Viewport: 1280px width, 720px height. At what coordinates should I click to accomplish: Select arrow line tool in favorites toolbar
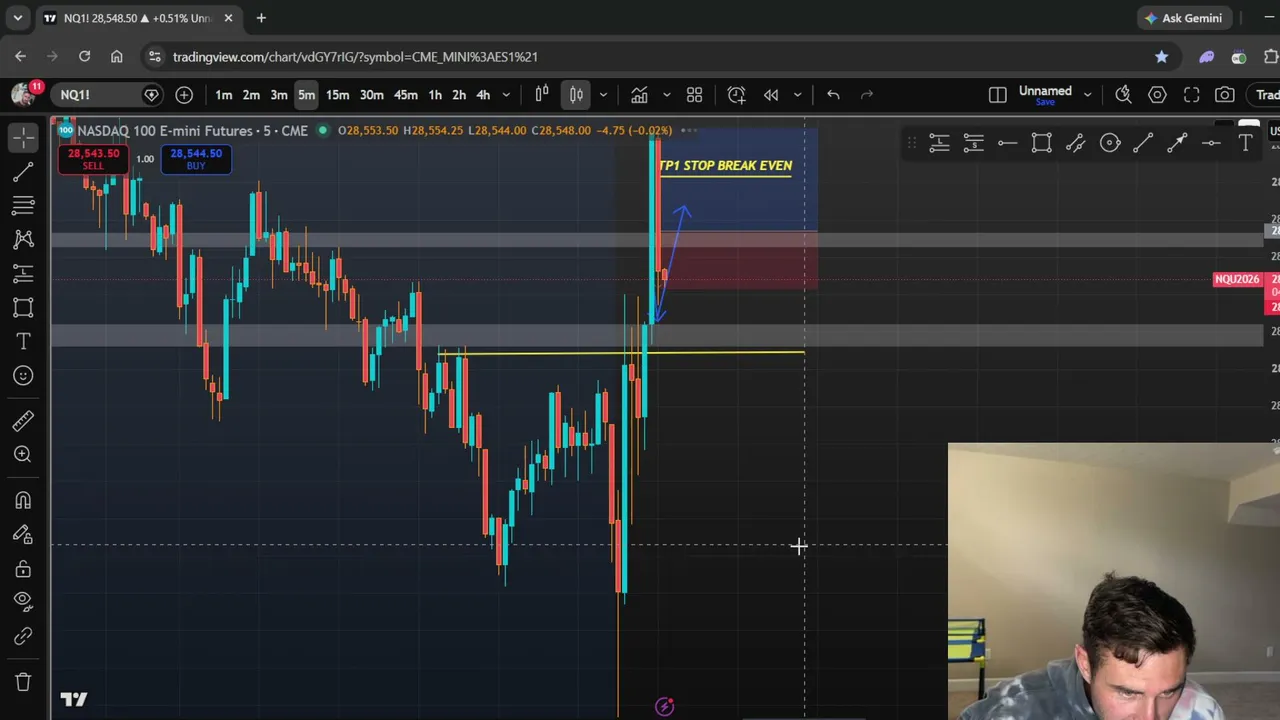[x=1177, y=144]
